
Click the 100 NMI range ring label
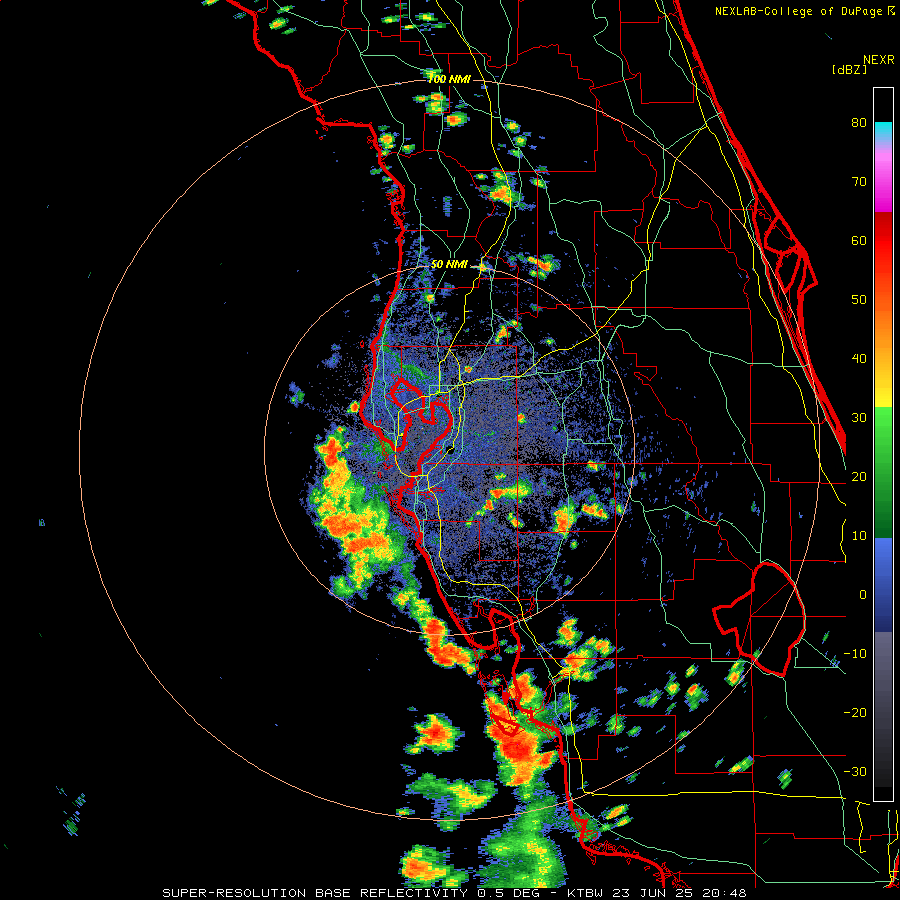click(x=449, y=79)
